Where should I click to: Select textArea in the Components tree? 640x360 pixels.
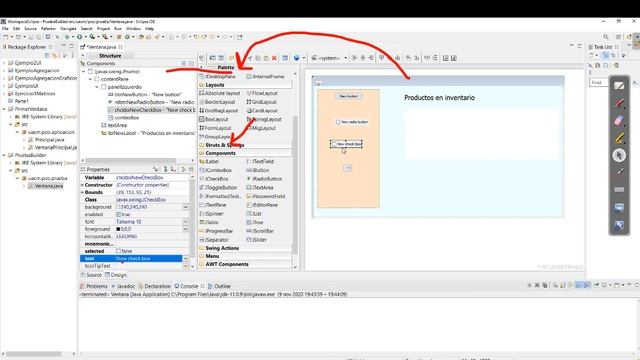pyautogui.click(x=117, y=125)
